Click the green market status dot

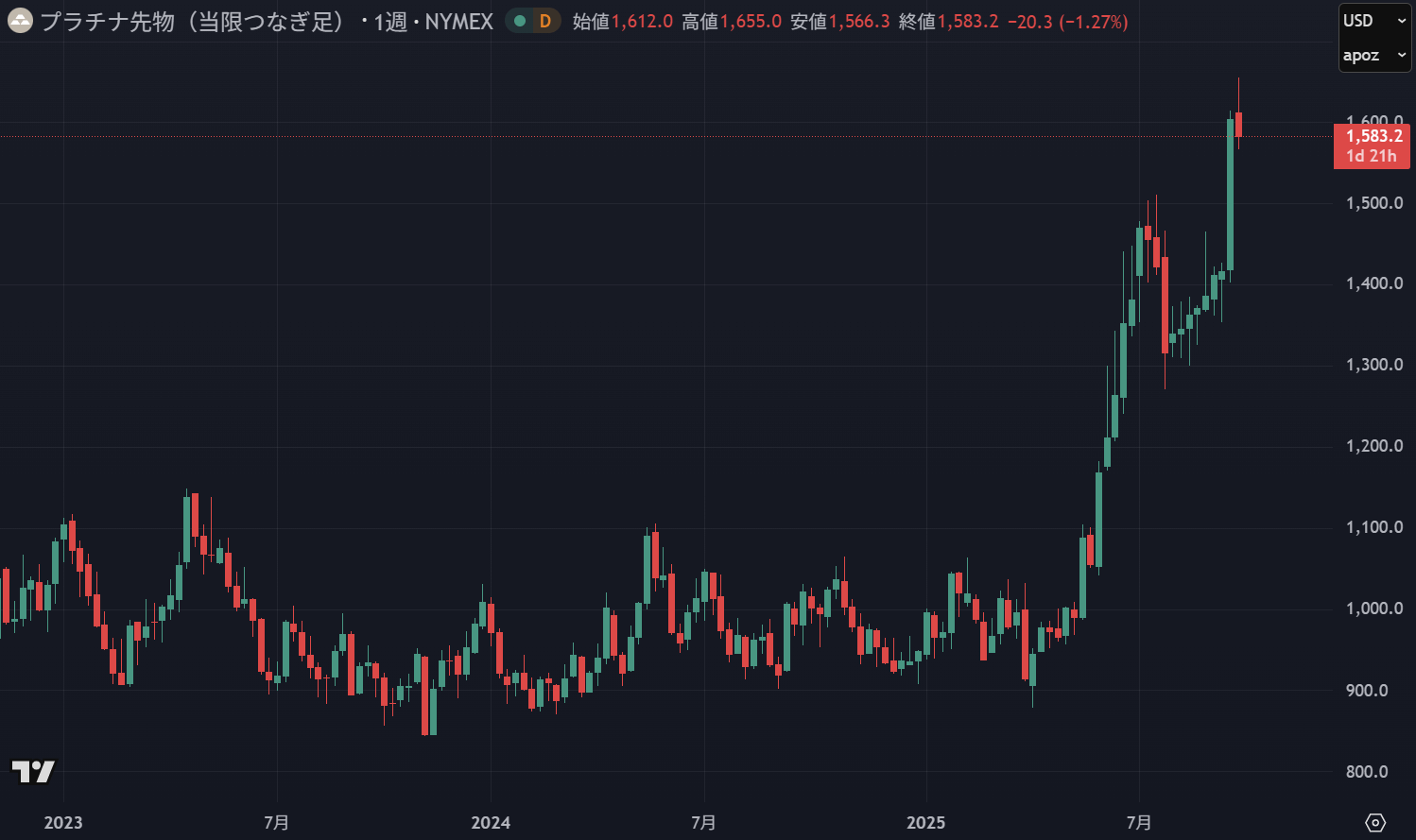click(x=520, y=21)
